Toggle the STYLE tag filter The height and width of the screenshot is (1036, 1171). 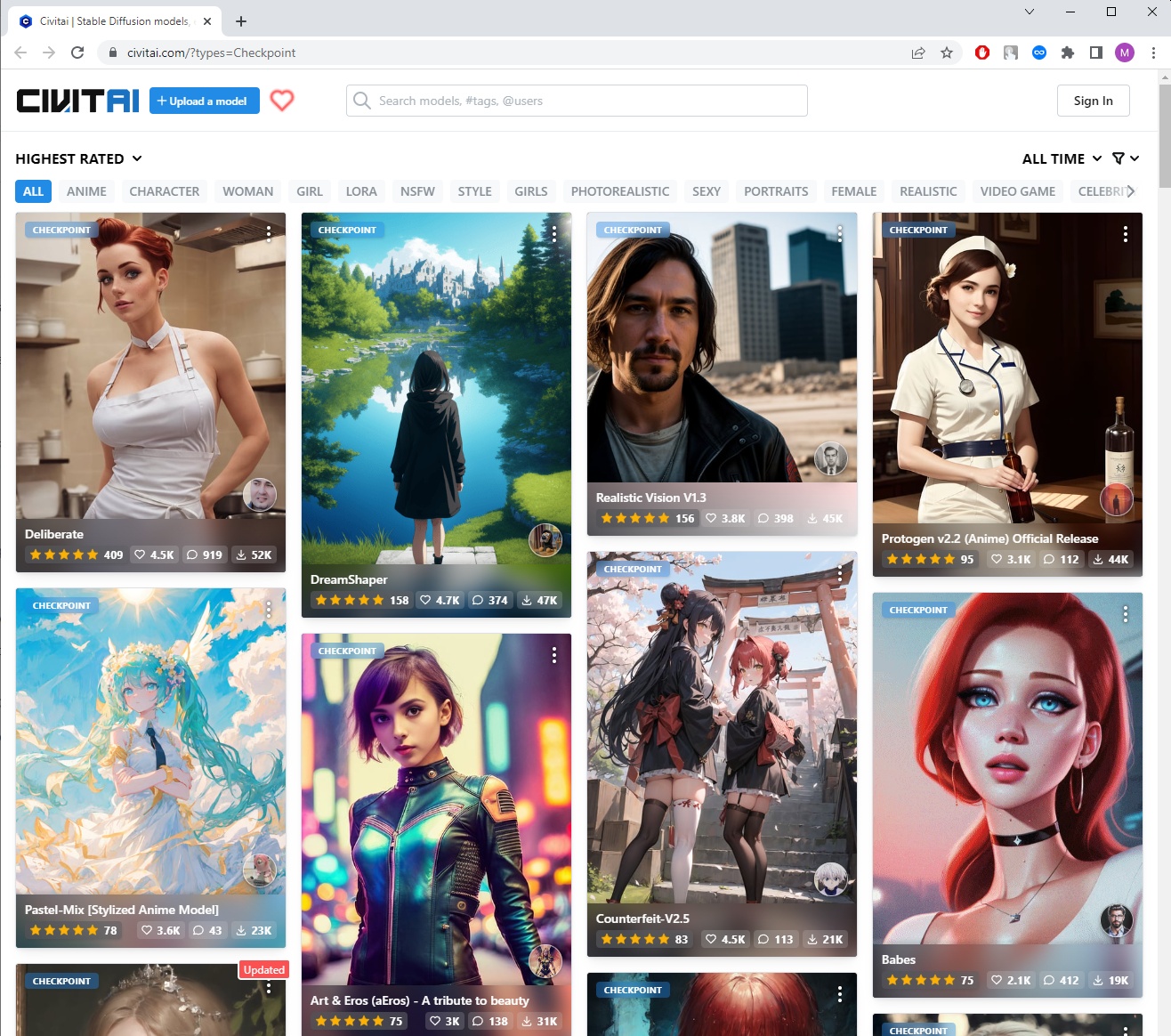click(474, 191)
